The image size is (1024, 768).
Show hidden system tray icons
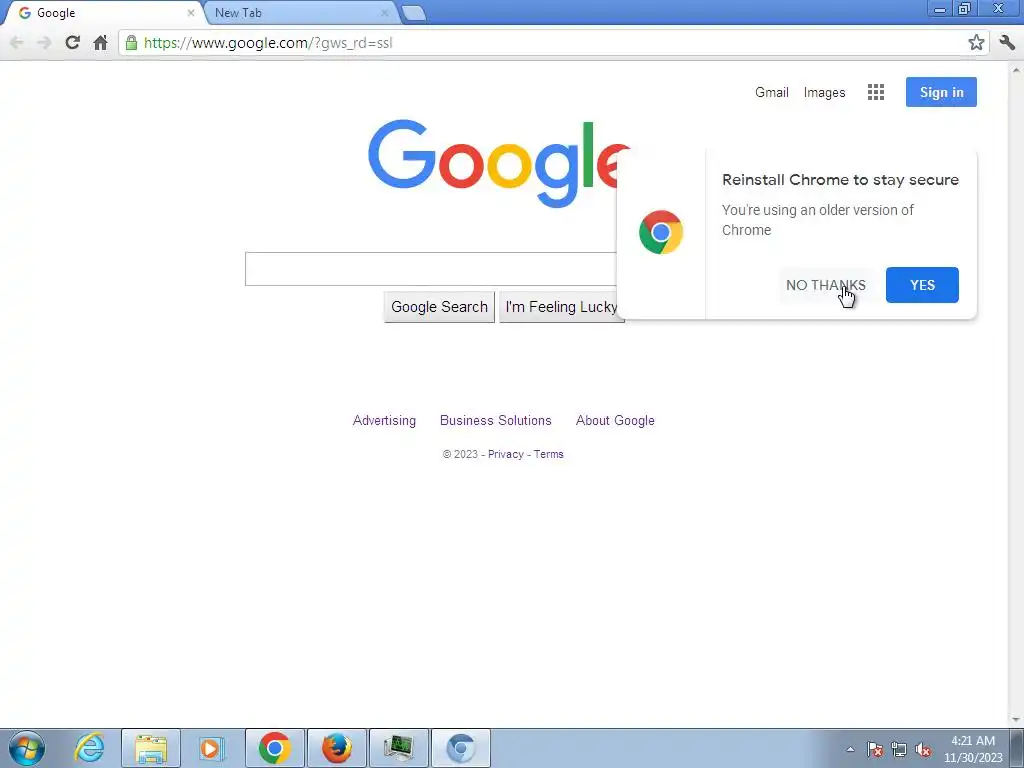850,750
